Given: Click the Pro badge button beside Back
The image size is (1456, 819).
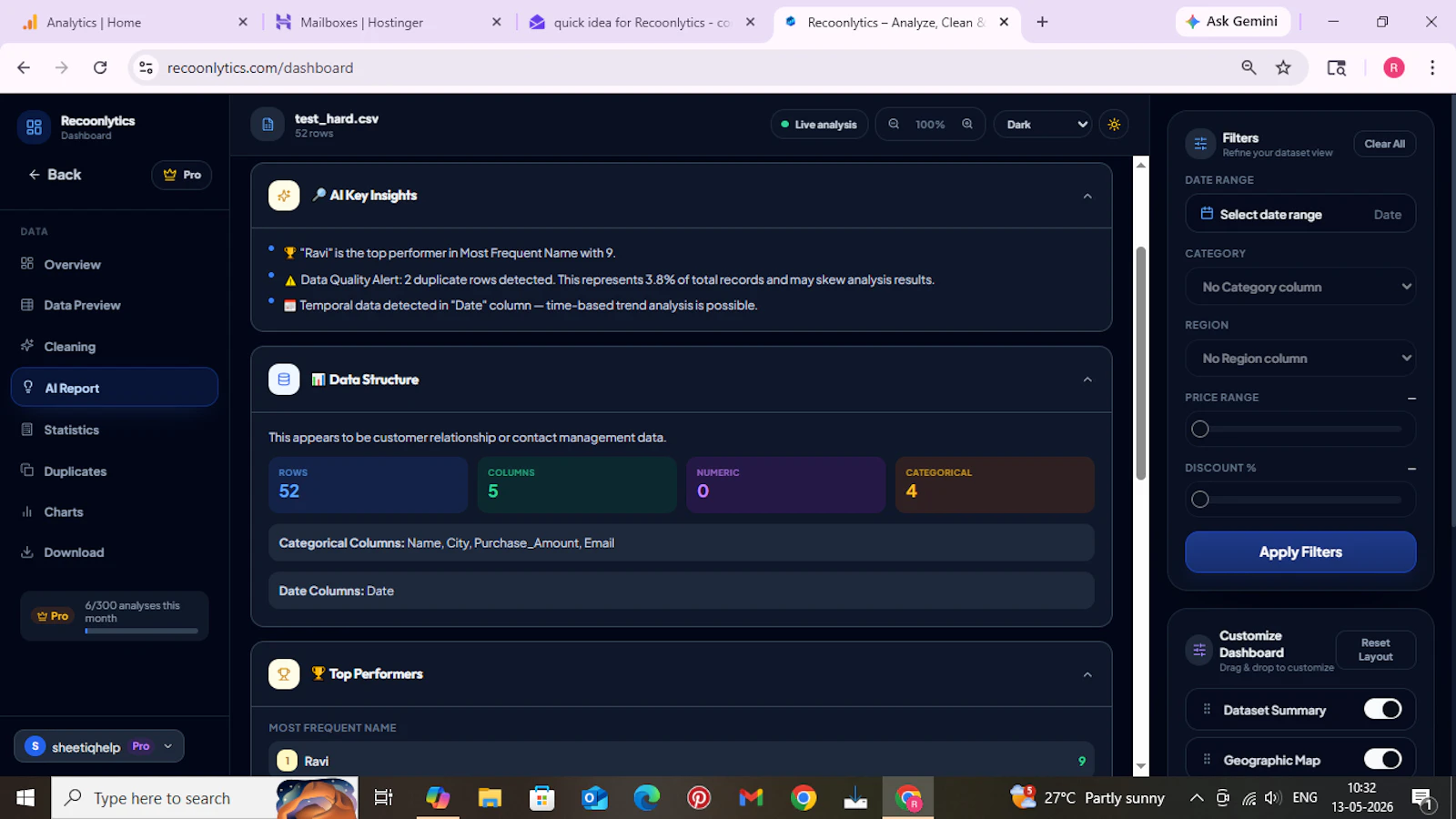Looking at the screenshot, I should pos(181,175).
